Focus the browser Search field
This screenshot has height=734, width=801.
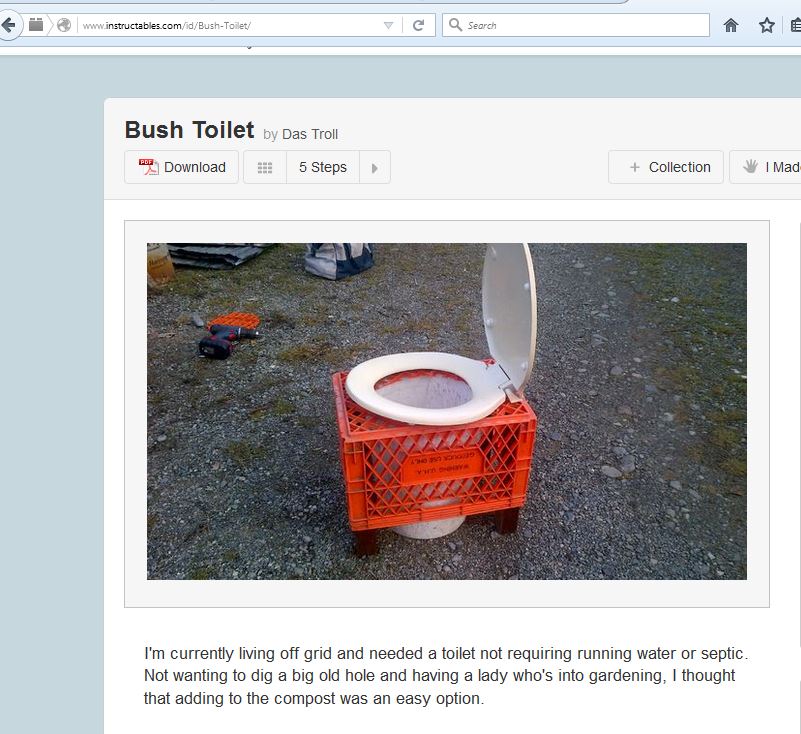[x=576, y=25]
